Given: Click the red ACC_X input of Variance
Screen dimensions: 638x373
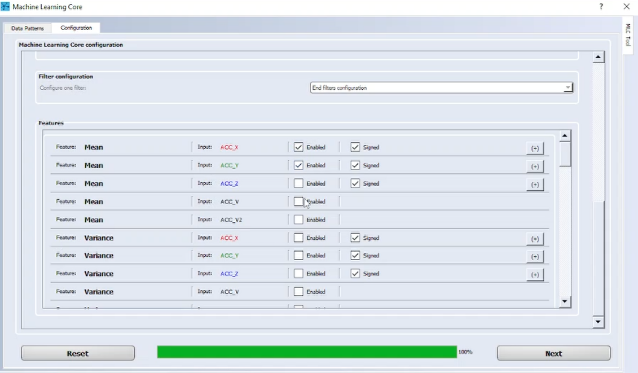Looking at the screenshot, I should 229,238.
